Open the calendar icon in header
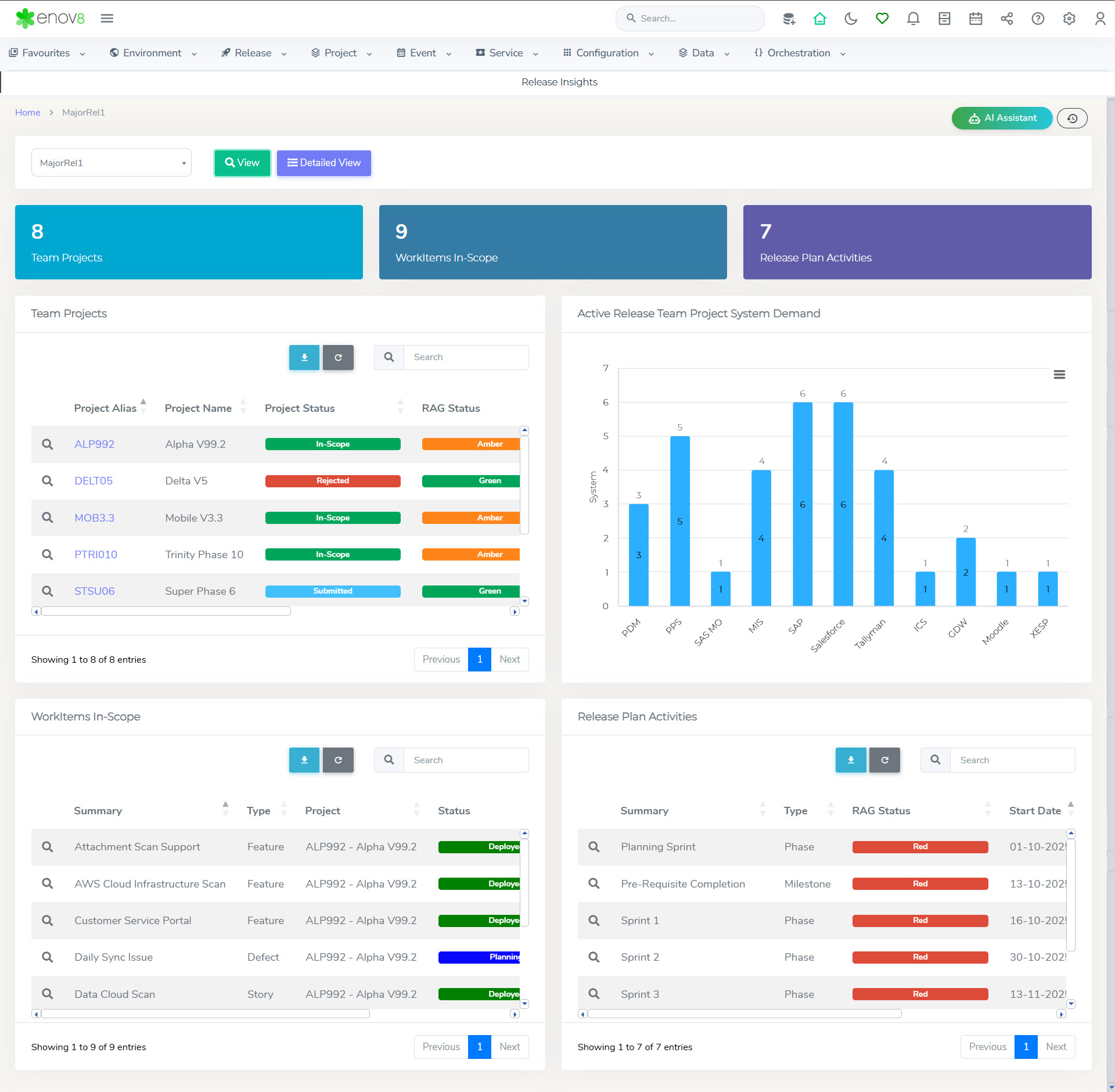This screenshot has height=1092, width=1115. [976, 19]
